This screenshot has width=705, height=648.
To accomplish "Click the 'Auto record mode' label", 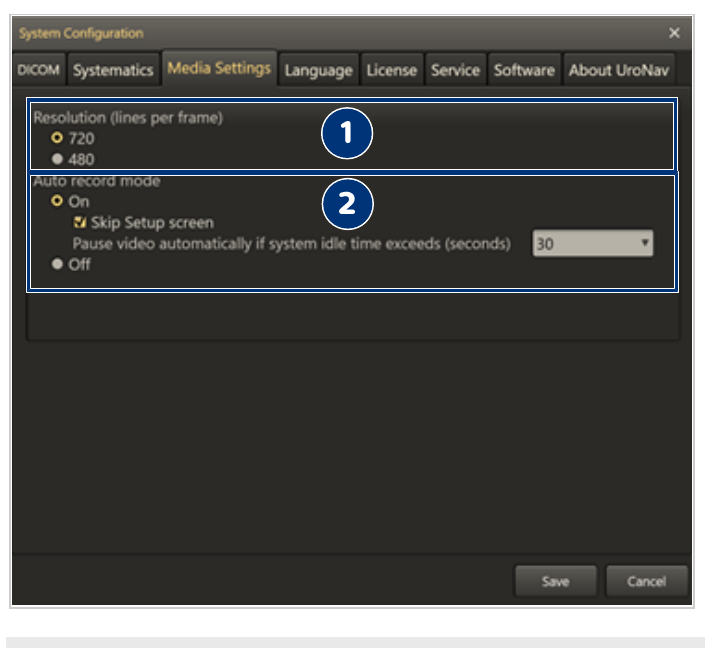I will point(97,181).
